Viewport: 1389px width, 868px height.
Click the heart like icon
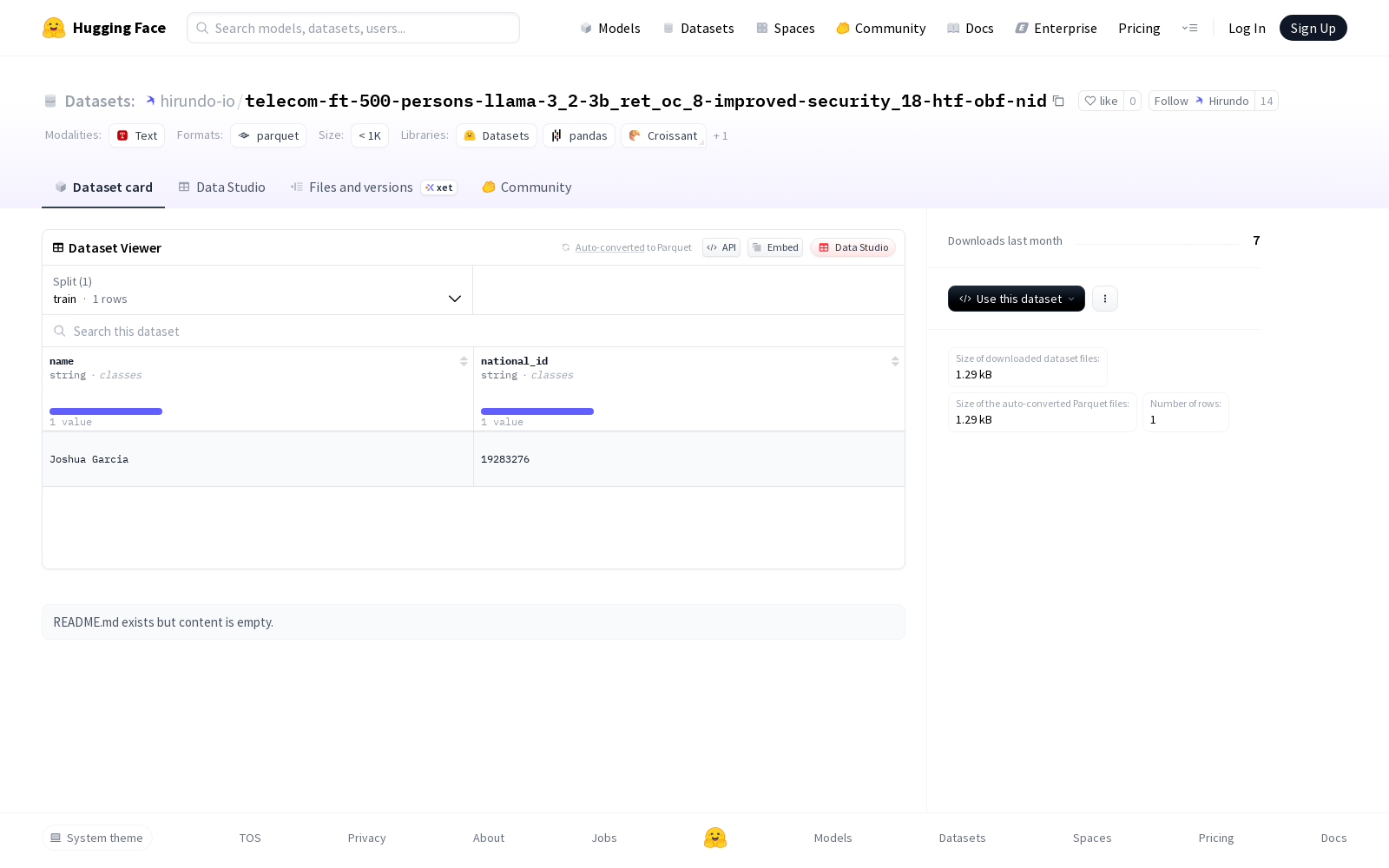(1090, 101)
